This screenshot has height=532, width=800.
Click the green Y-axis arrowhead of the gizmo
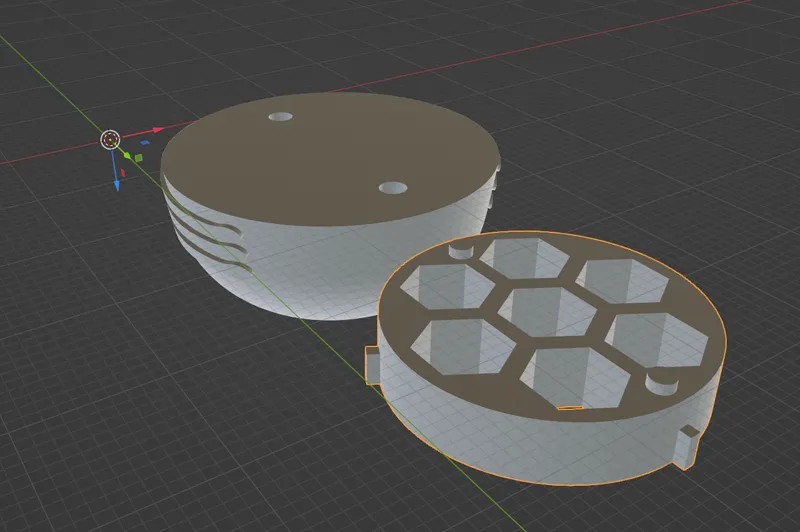(x=127, y=156)
